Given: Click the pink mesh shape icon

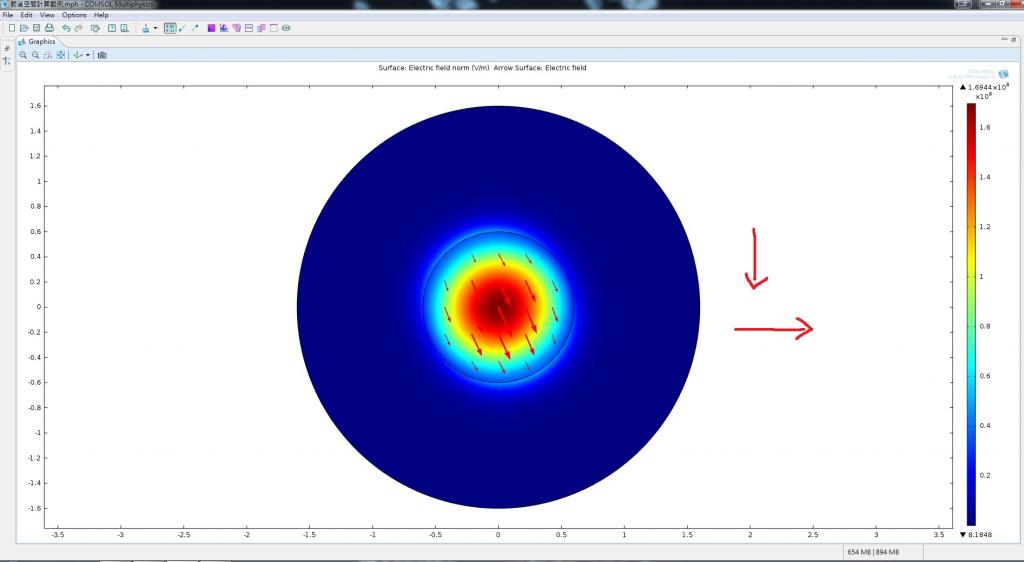Looking at the screenshot, I should pos(236,28).
